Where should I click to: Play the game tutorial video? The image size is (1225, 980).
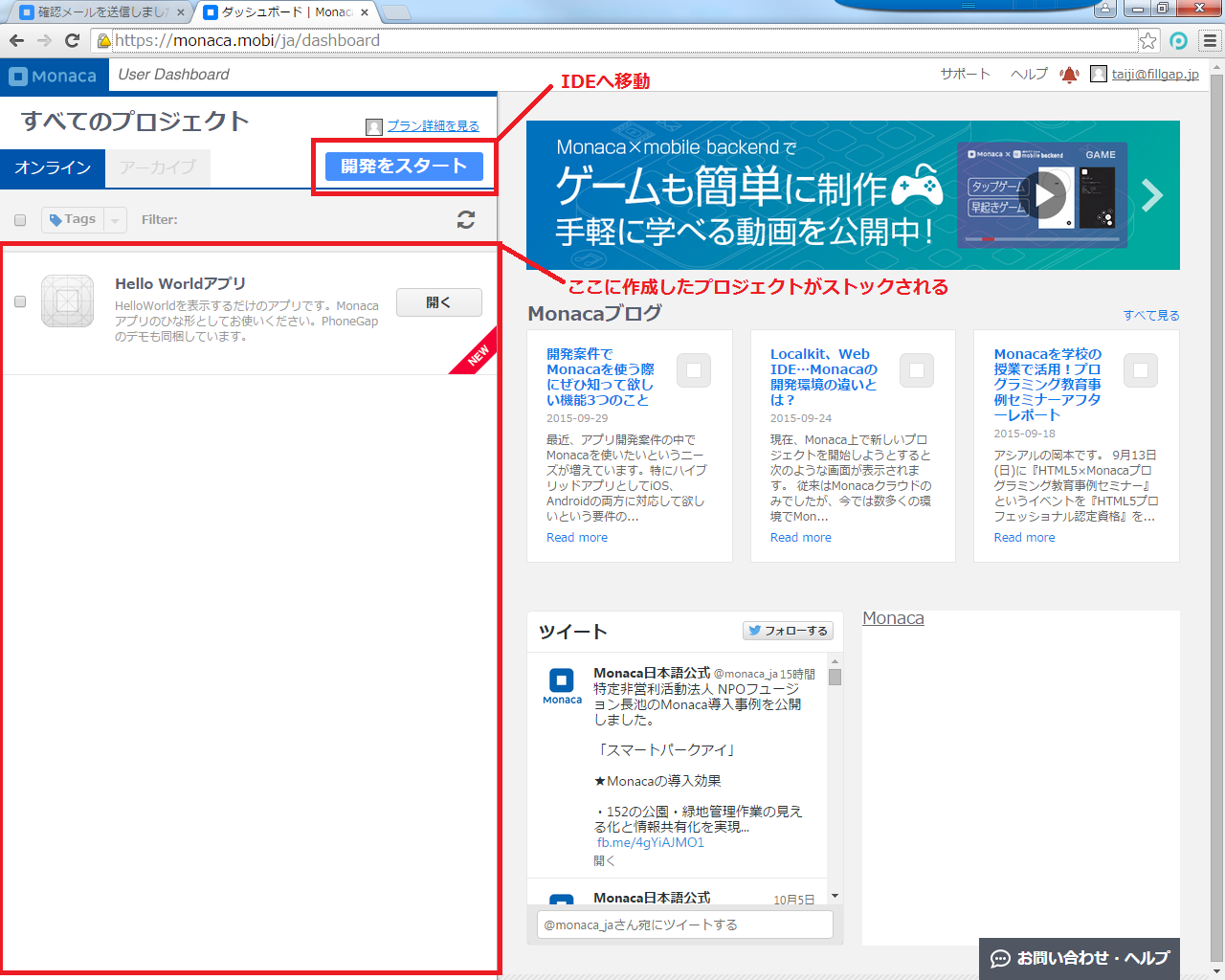pyautogui.click(x=1045, y=195)
